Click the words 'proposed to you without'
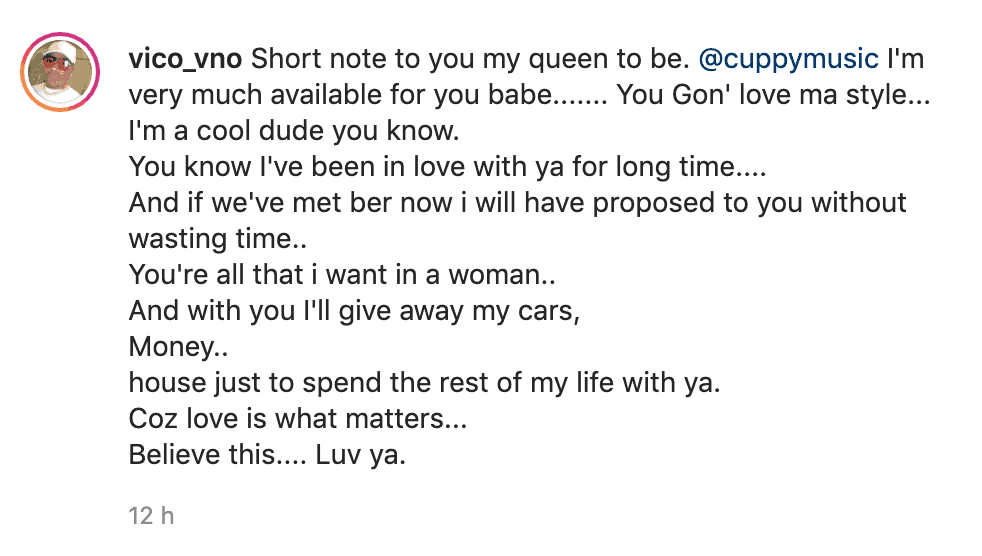 click(750, 203)
